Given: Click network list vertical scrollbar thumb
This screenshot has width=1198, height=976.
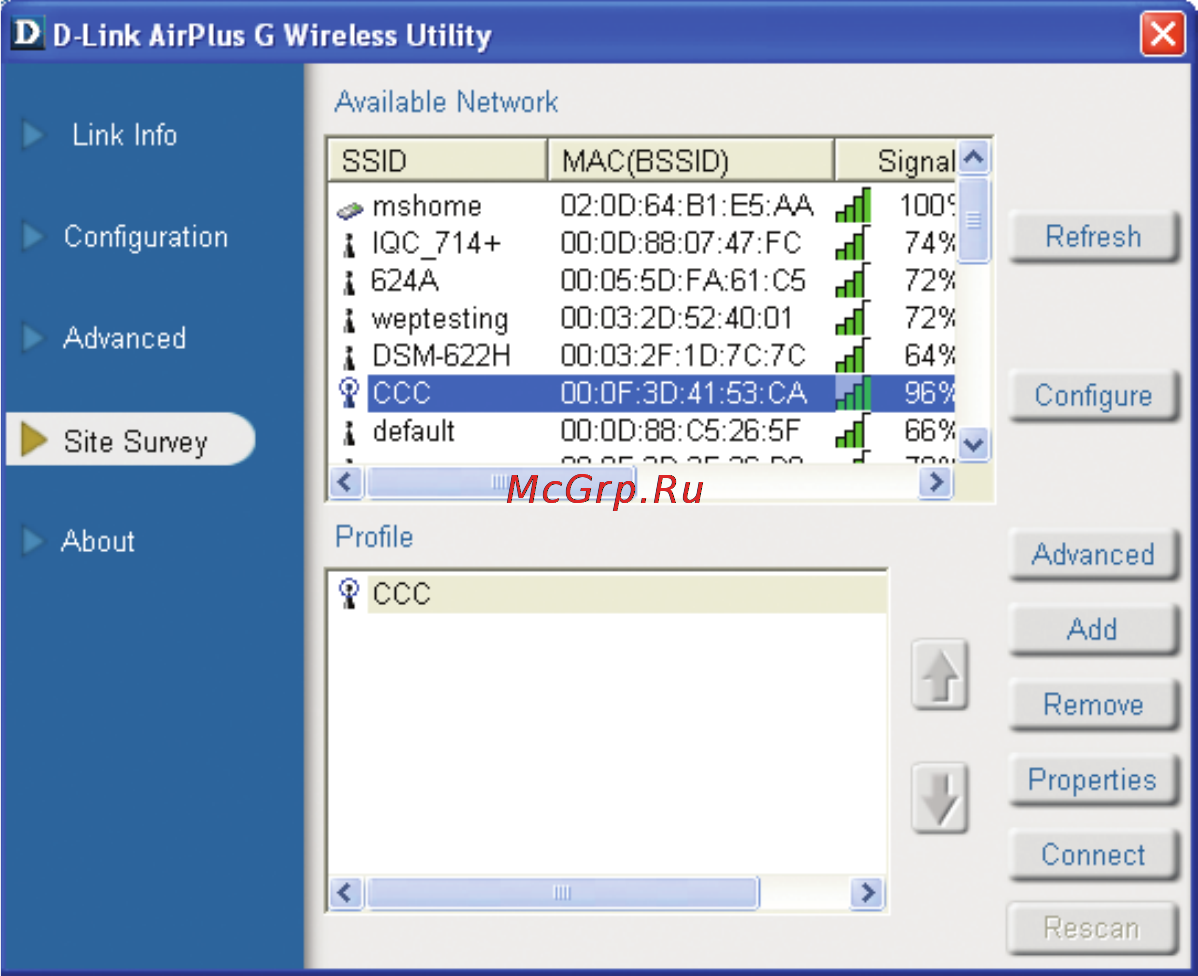Looking at the screenshot, I should pos(973,221).
